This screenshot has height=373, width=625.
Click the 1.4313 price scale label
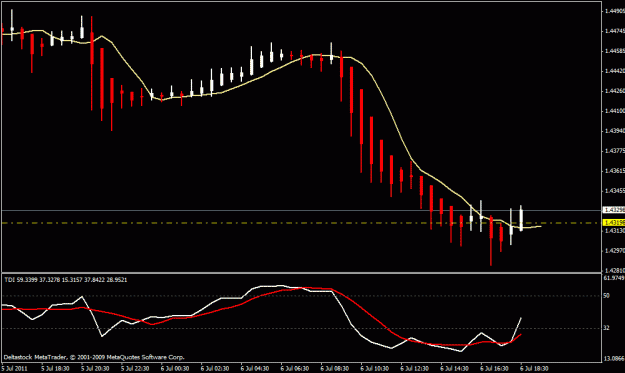(x=615, y=230)
